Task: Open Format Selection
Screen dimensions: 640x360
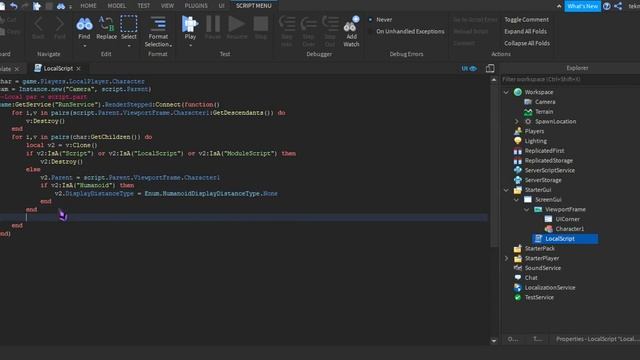Action: click(x=158, y=32)
